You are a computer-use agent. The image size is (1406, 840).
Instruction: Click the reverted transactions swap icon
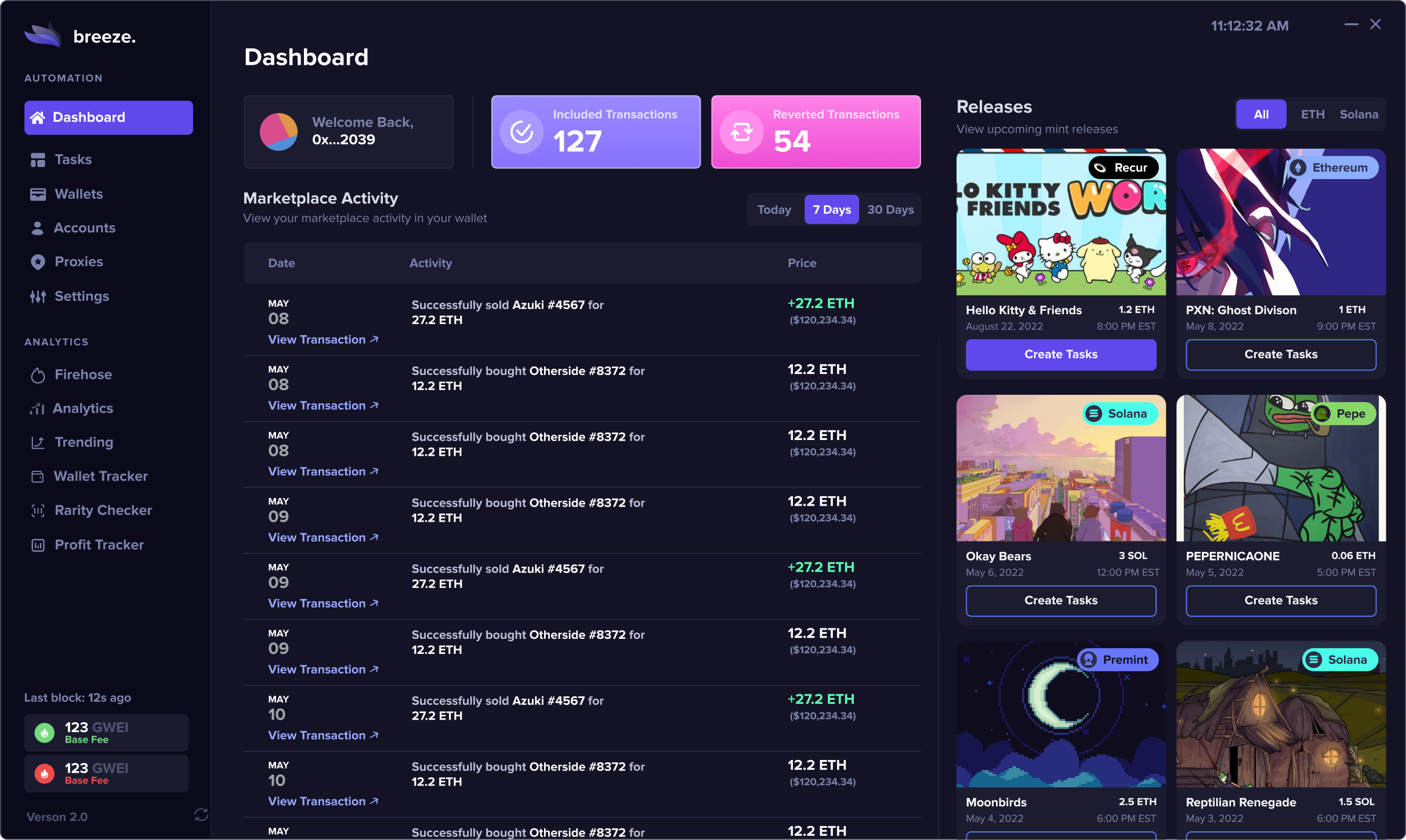tap(741, 132)
